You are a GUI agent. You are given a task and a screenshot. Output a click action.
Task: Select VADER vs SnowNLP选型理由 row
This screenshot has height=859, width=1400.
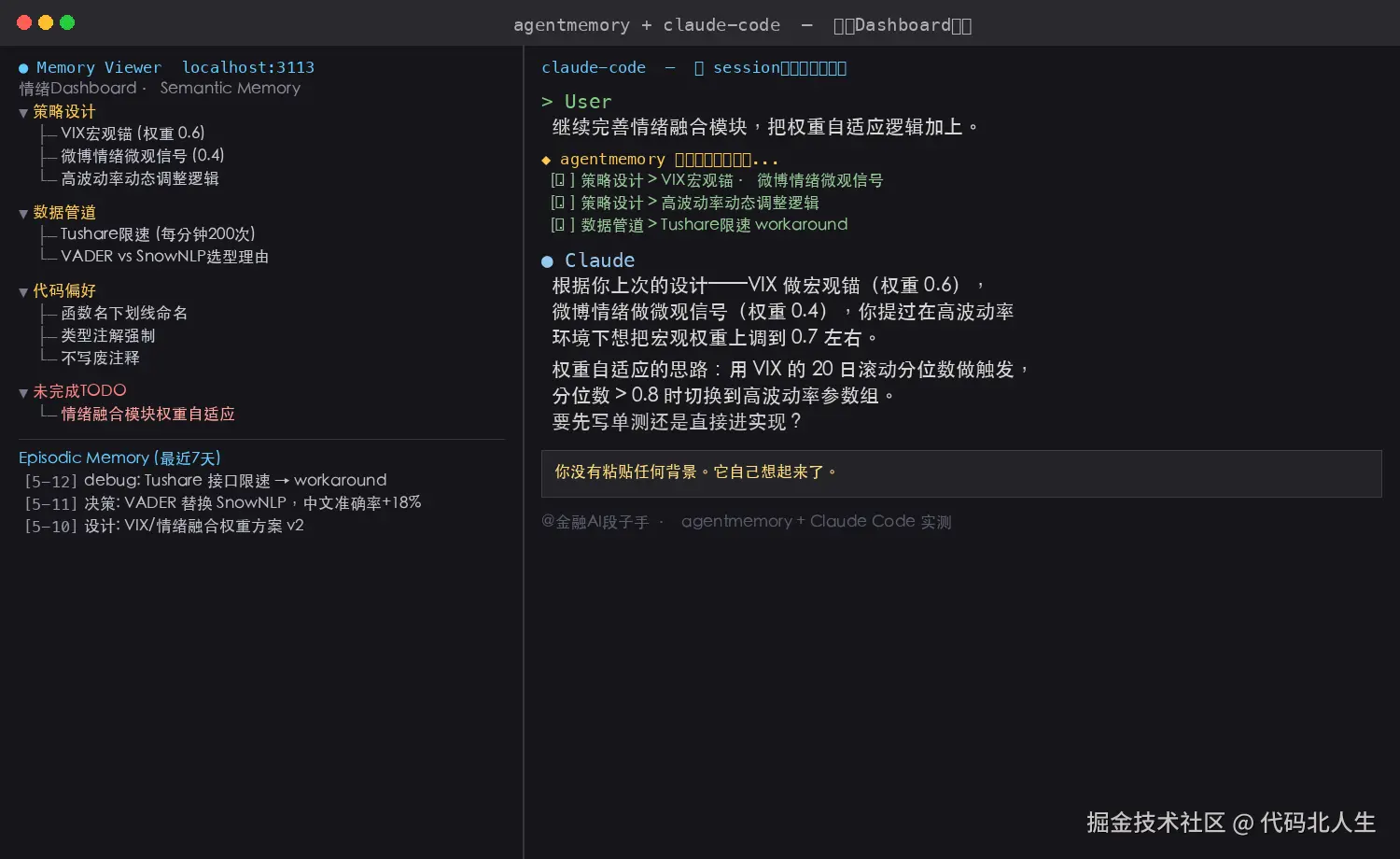[164, 257]
